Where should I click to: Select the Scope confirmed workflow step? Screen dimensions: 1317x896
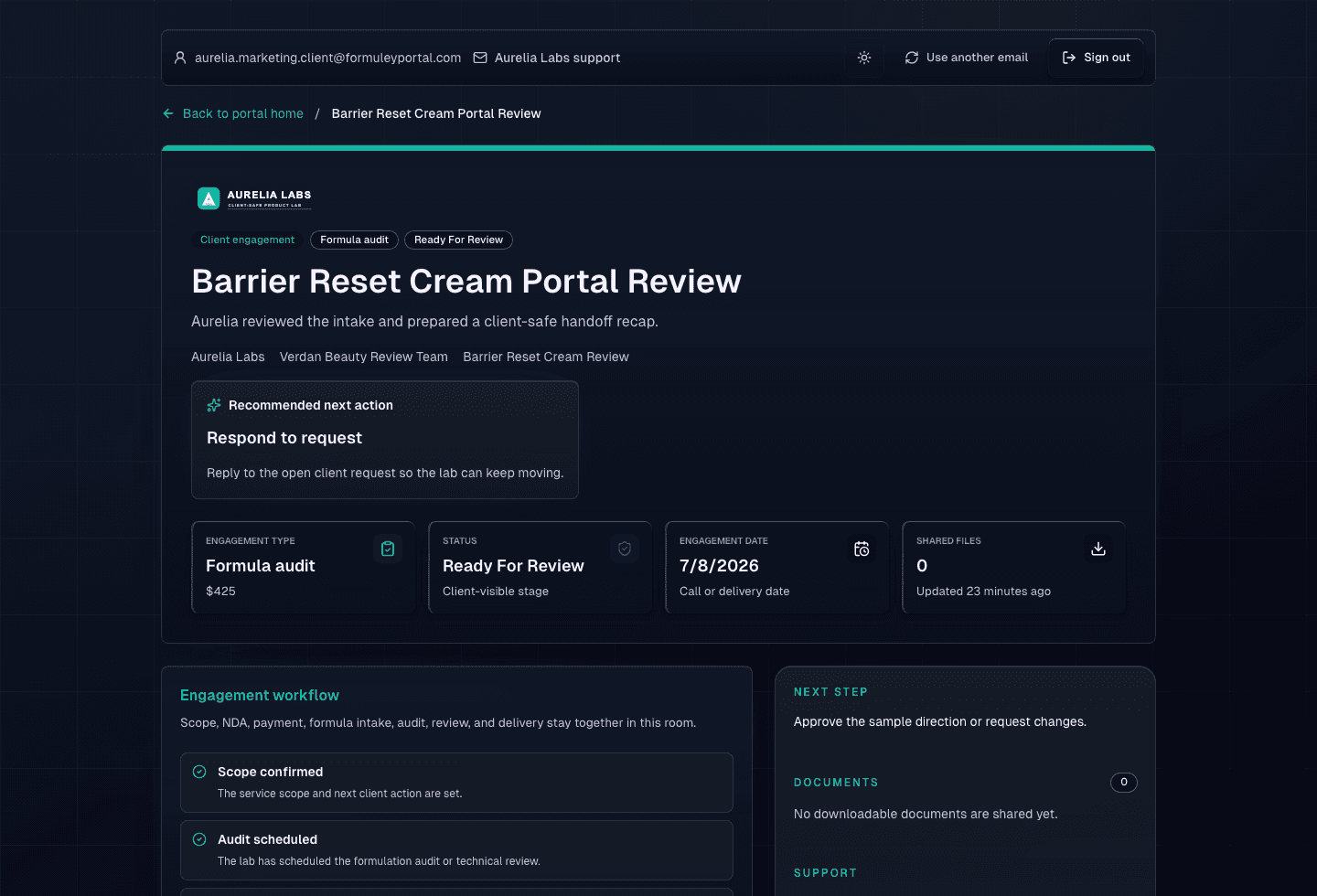[x=456, y=783]
